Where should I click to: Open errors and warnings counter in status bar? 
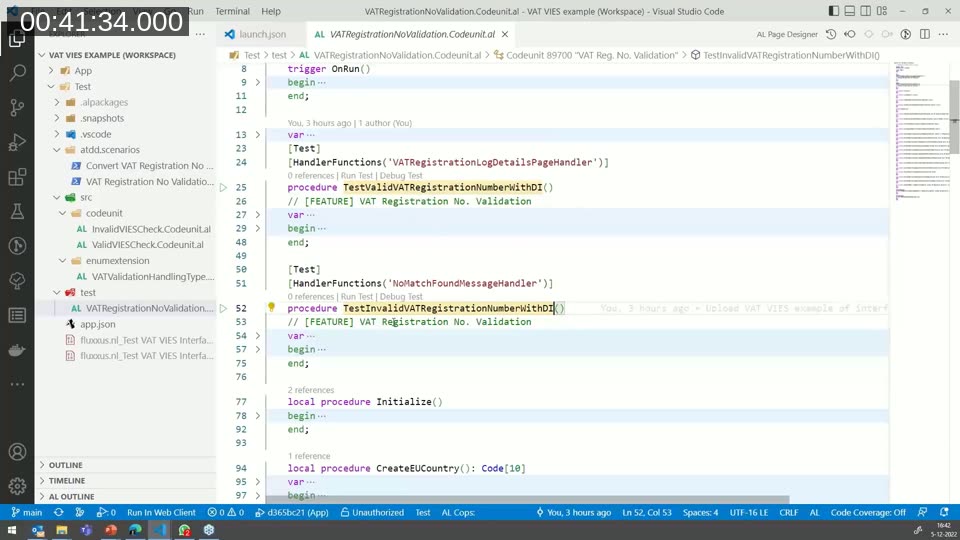coord(225,512)
